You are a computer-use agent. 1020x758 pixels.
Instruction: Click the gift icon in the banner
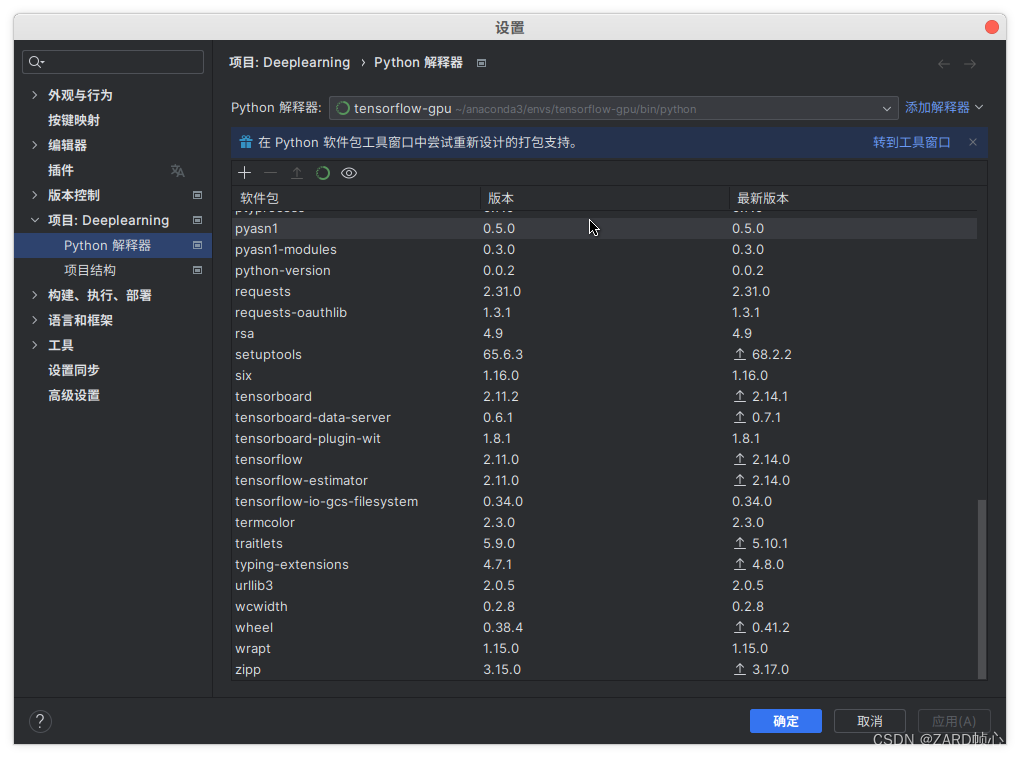click(x=245, y=142)
